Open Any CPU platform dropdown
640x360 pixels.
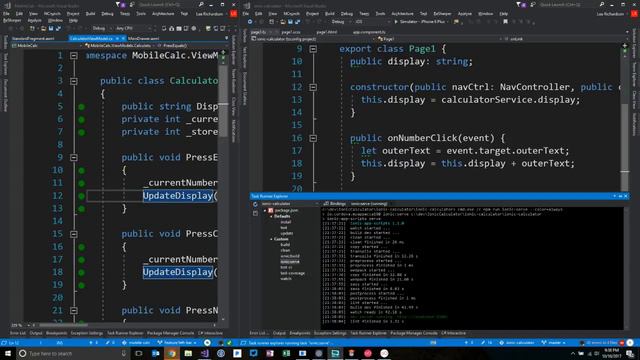point(134,29)
